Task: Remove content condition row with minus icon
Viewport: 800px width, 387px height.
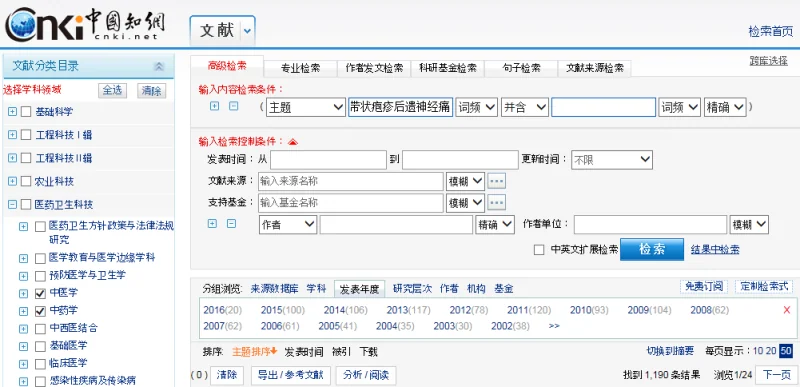Action: point(233,106)
